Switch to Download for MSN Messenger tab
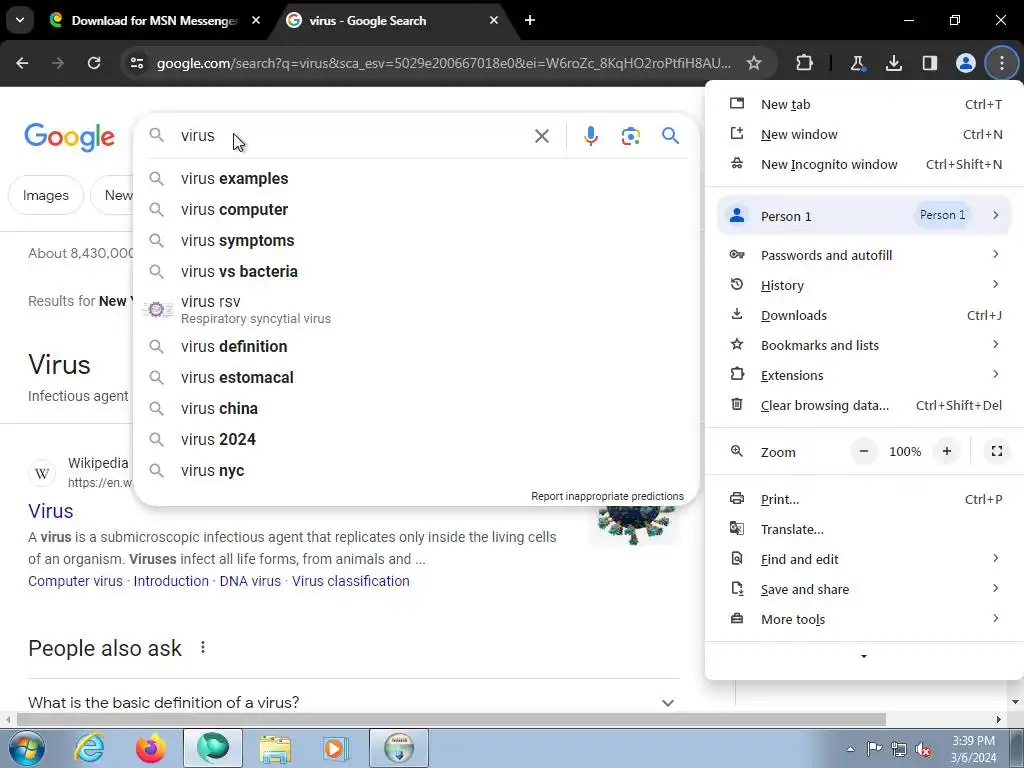The image size is (1024, 768). [155, 20]
